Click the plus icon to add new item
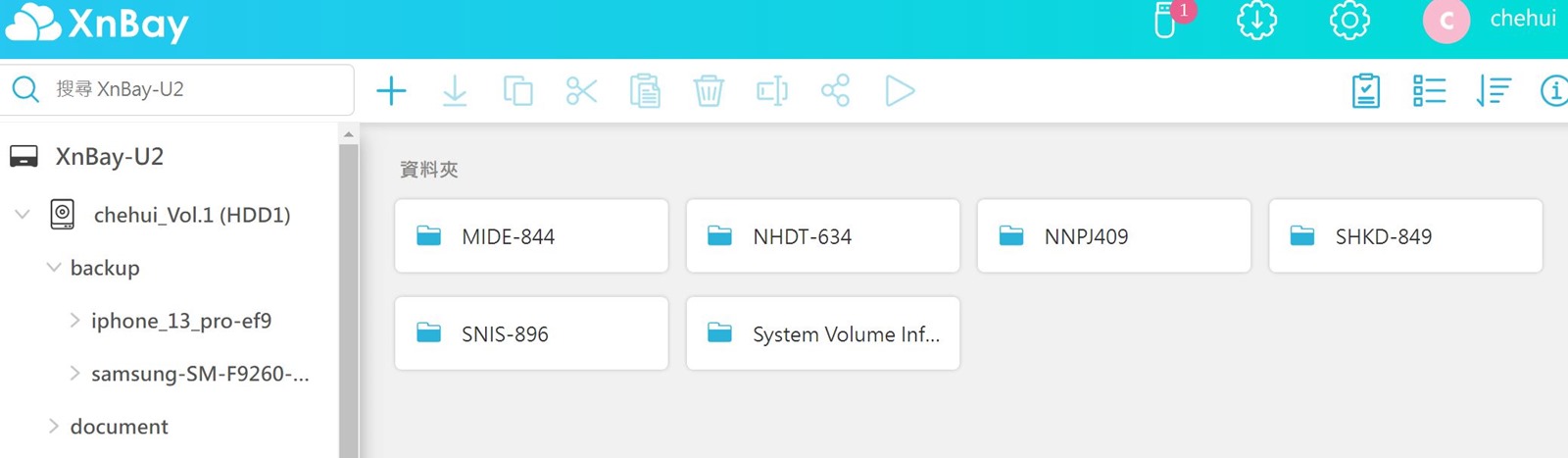Screen dimensions: 1568x458 pyautogui.click(x=391, y=91)
